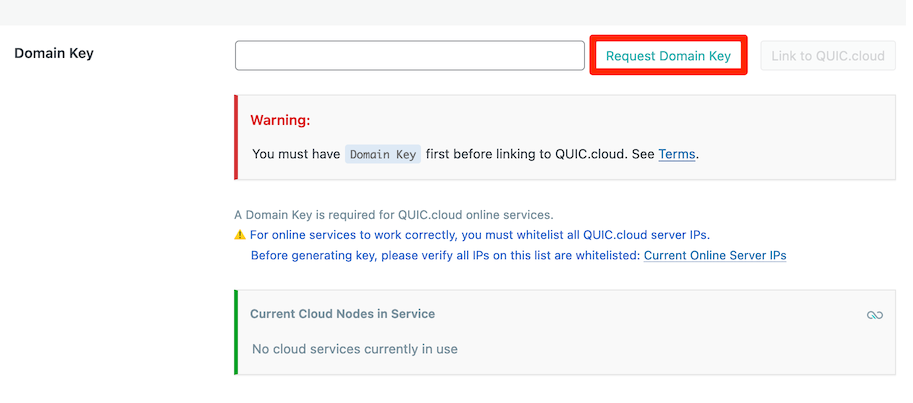Viewport: 913px width, 403px height.
Task: Click the Domain Key code badge in warning
Action: (383, 154)
